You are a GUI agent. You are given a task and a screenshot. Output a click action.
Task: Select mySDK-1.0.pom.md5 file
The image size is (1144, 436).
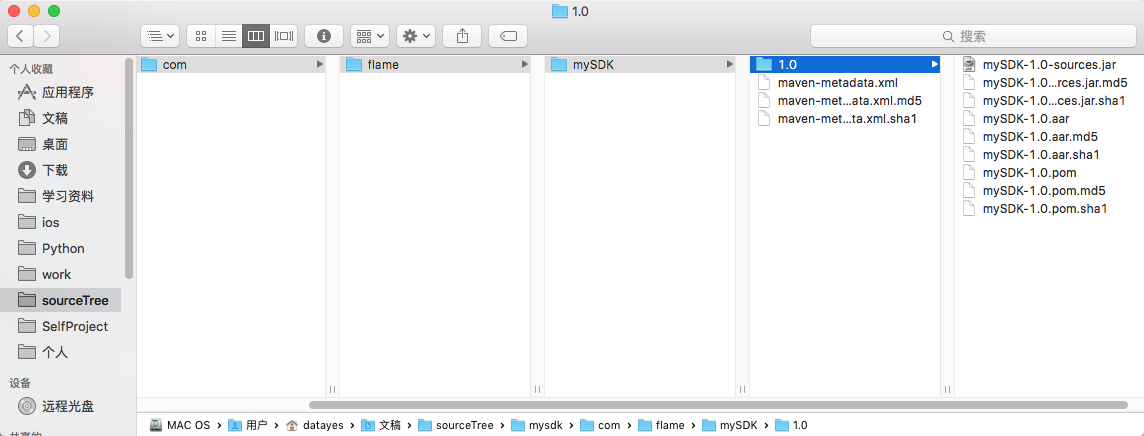tap(1049, 191)
